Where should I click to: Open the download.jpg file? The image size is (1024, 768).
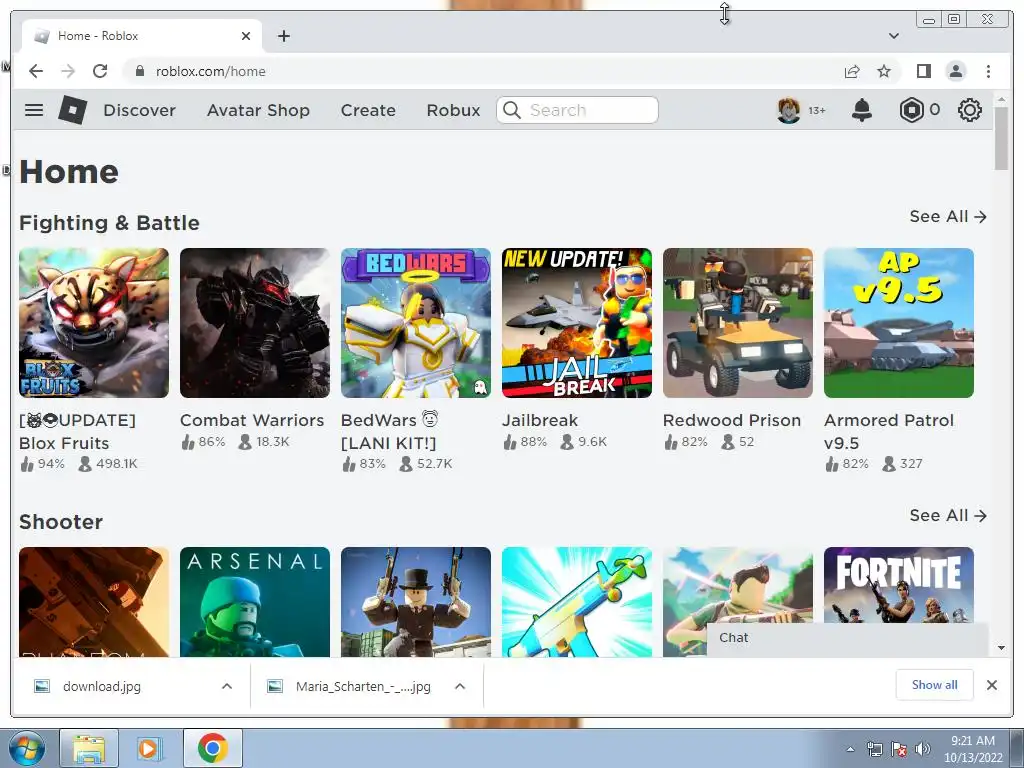point(101,686)
